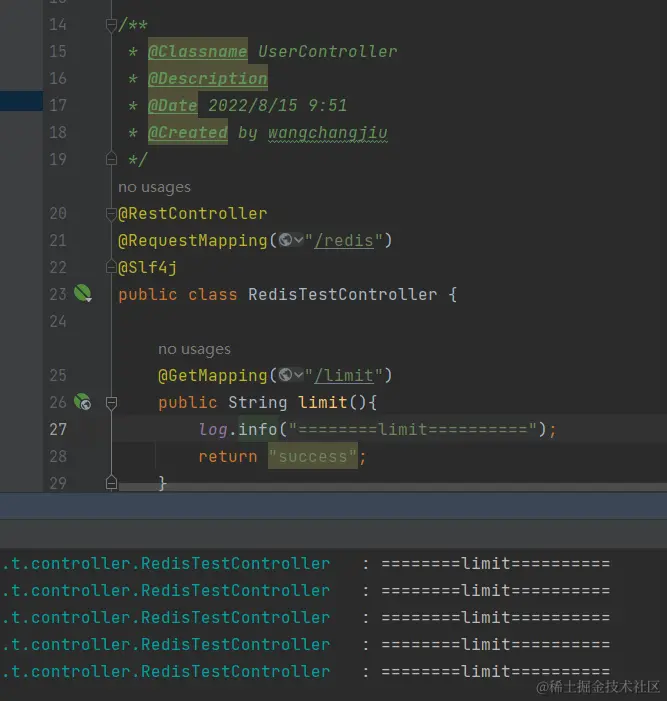Collapse the Javadoc comment fold at line 14
The height and width of the screenshot is (701, 667).
[x=111, y=25]
